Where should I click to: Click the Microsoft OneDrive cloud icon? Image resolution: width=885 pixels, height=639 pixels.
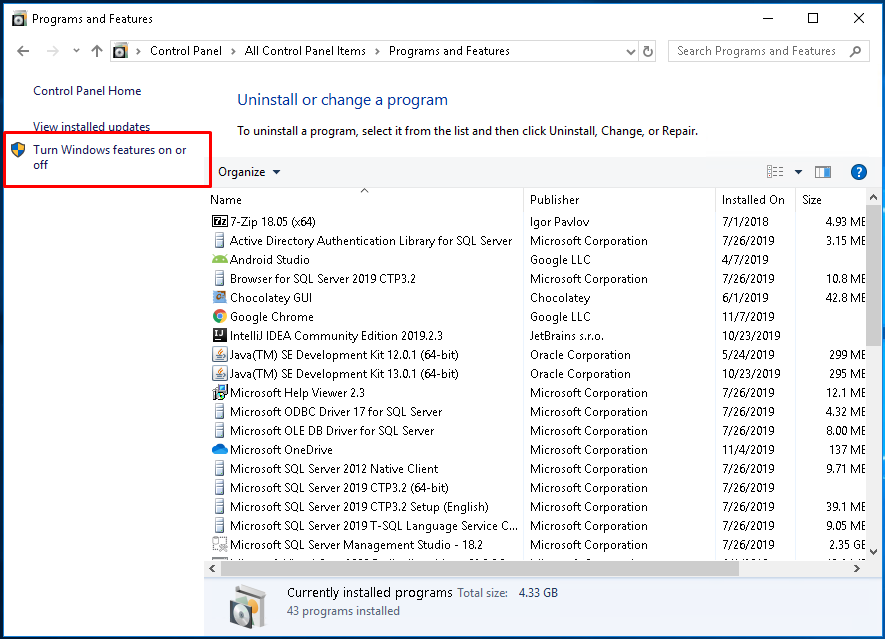click(220, 449)
